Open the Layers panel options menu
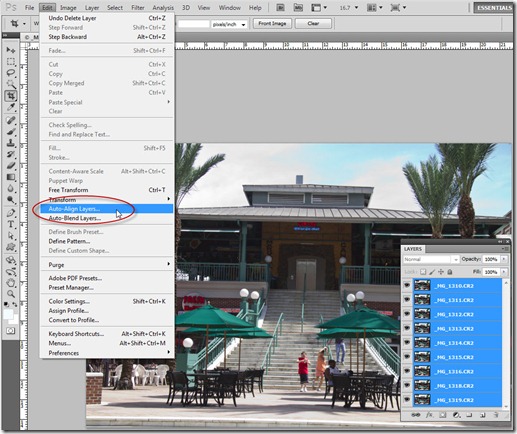 [505, 249]
